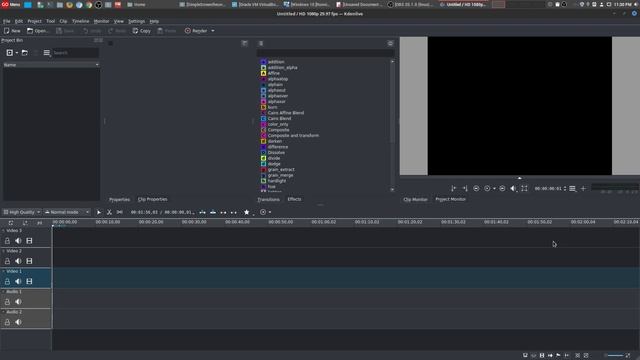This screenshot has height=360, width=640.
Task: Mute the Audio 1 track
Action: 18,302
